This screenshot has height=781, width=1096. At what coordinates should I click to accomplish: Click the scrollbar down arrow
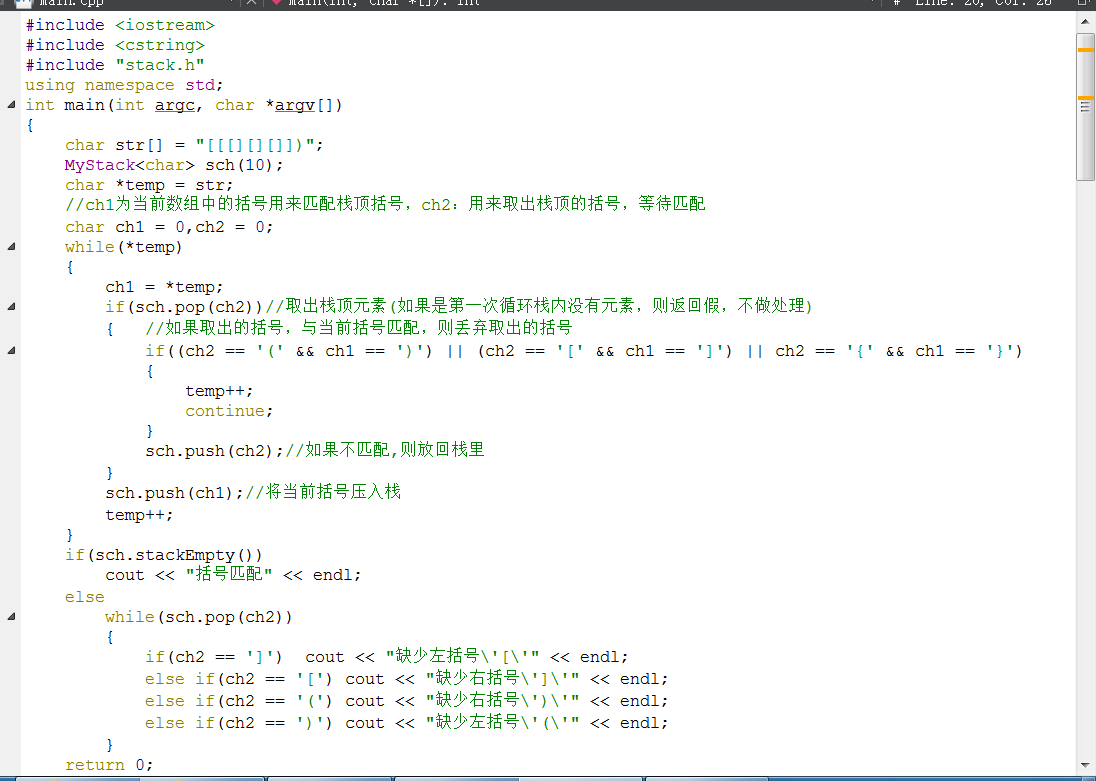pyautogui.click(x=1085, y=767)
